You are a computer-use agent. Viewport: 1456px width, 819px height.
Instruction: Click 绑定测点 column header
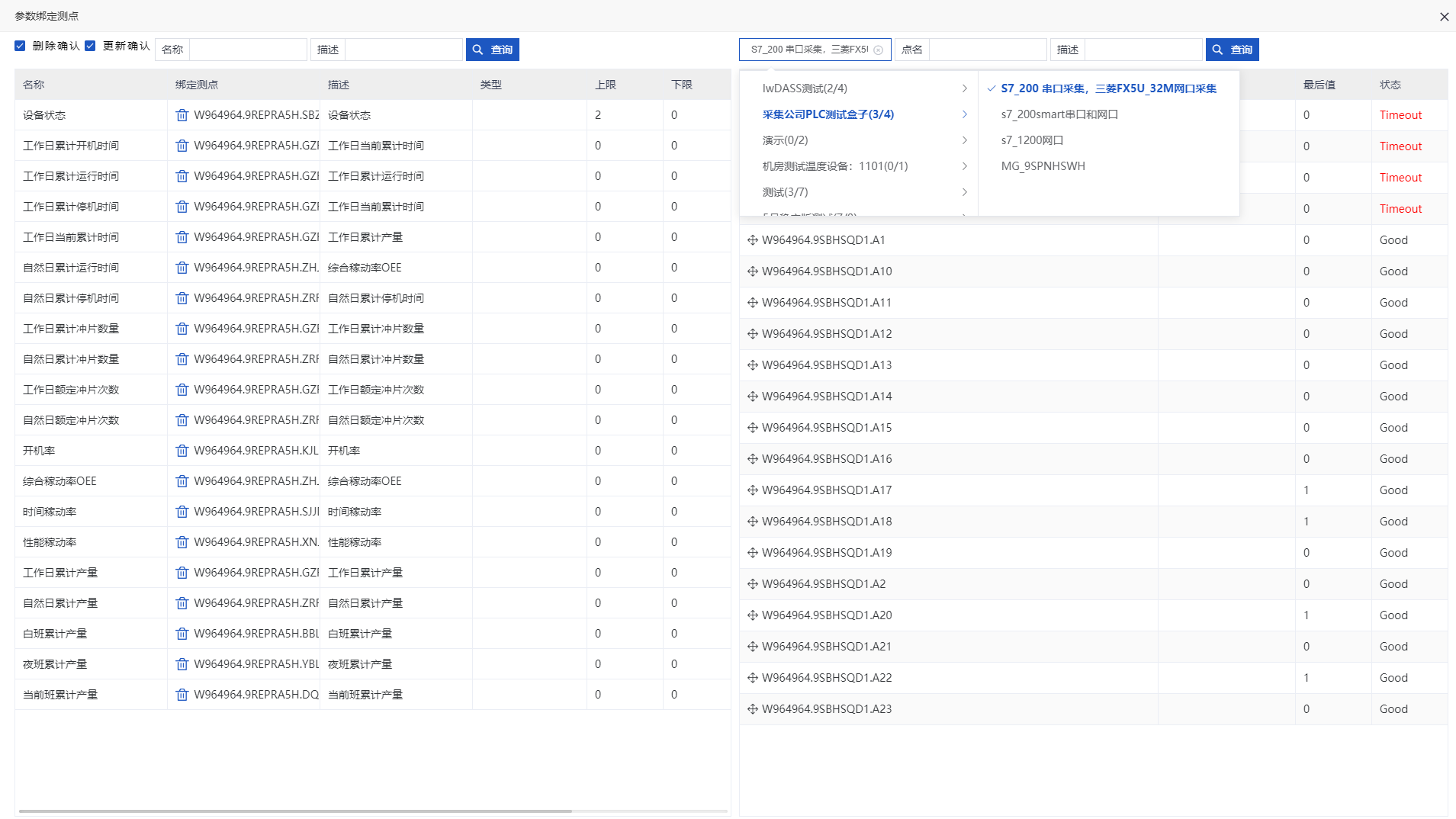pos(197,85)
